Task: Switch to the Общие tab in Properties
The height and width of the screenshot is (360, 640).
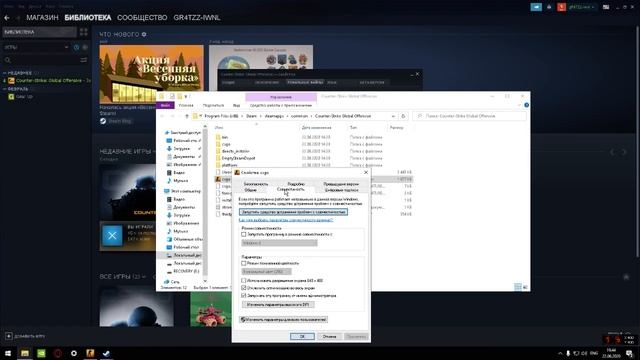Action: pos(250,190)
